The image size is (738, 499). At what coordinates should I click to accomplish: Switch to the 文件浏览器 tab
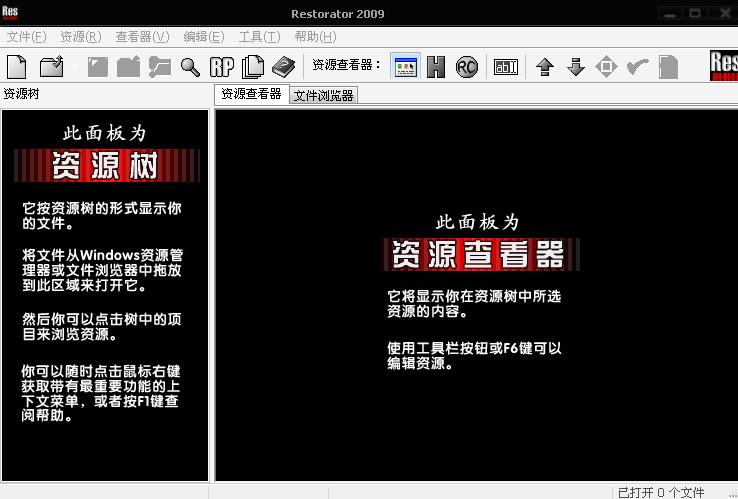click(324, 96)
